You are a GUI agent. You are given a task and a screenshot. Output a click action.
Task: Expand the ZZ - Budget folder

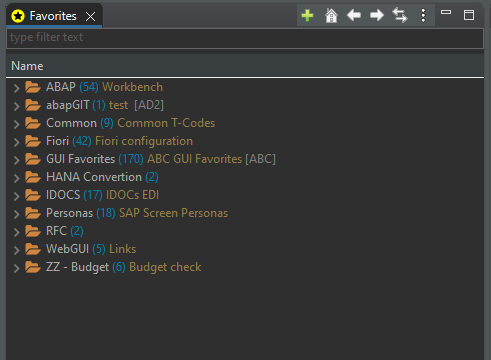(16, 268)
